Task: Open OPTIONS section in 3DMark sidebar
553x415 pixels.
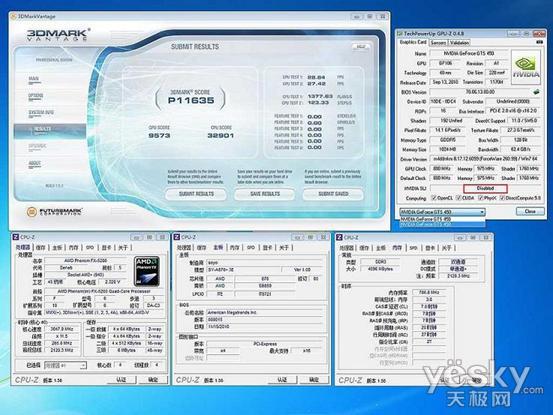Action: 36,96
